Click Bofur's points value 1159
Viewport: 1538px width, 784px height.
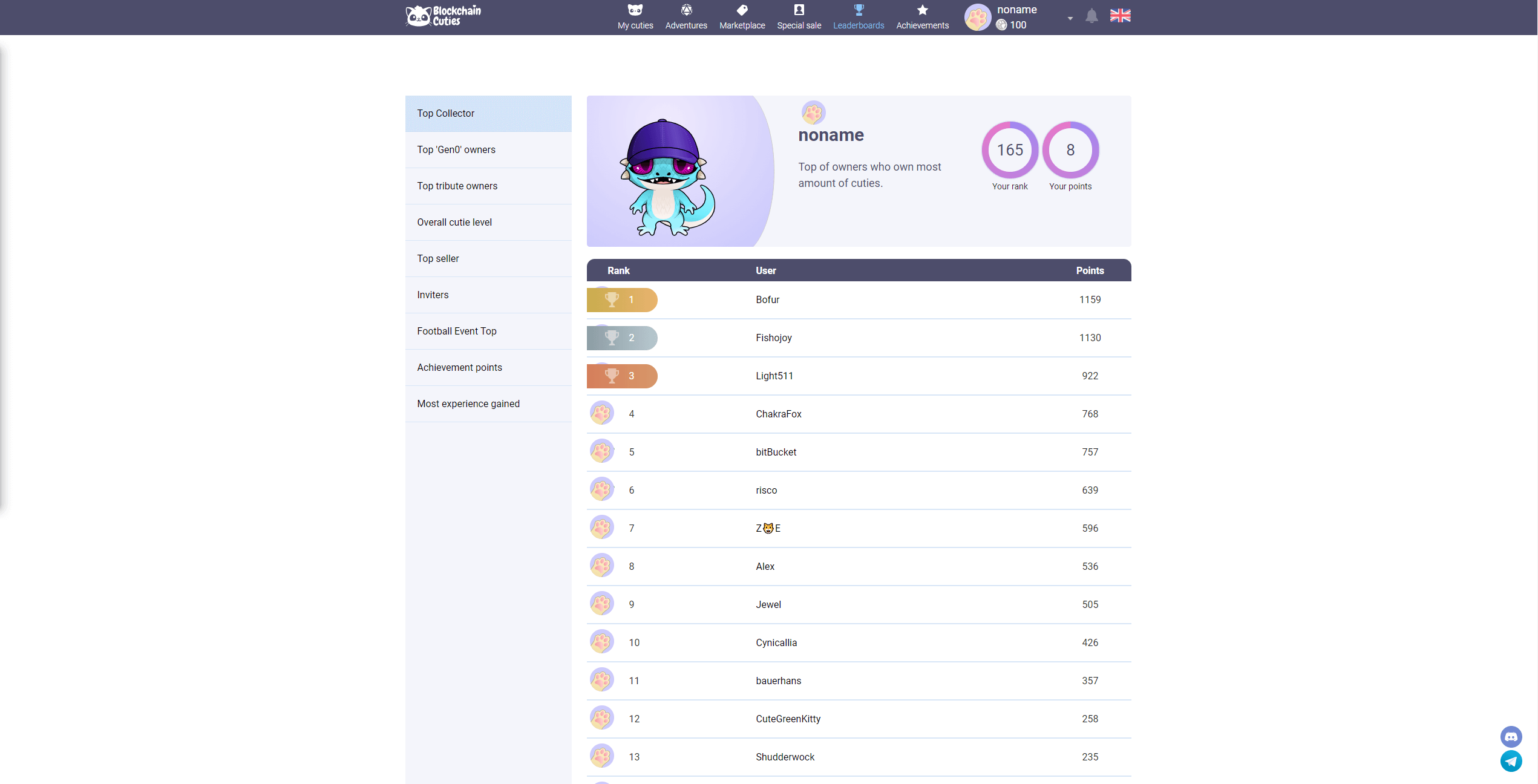click(1090, 300)
